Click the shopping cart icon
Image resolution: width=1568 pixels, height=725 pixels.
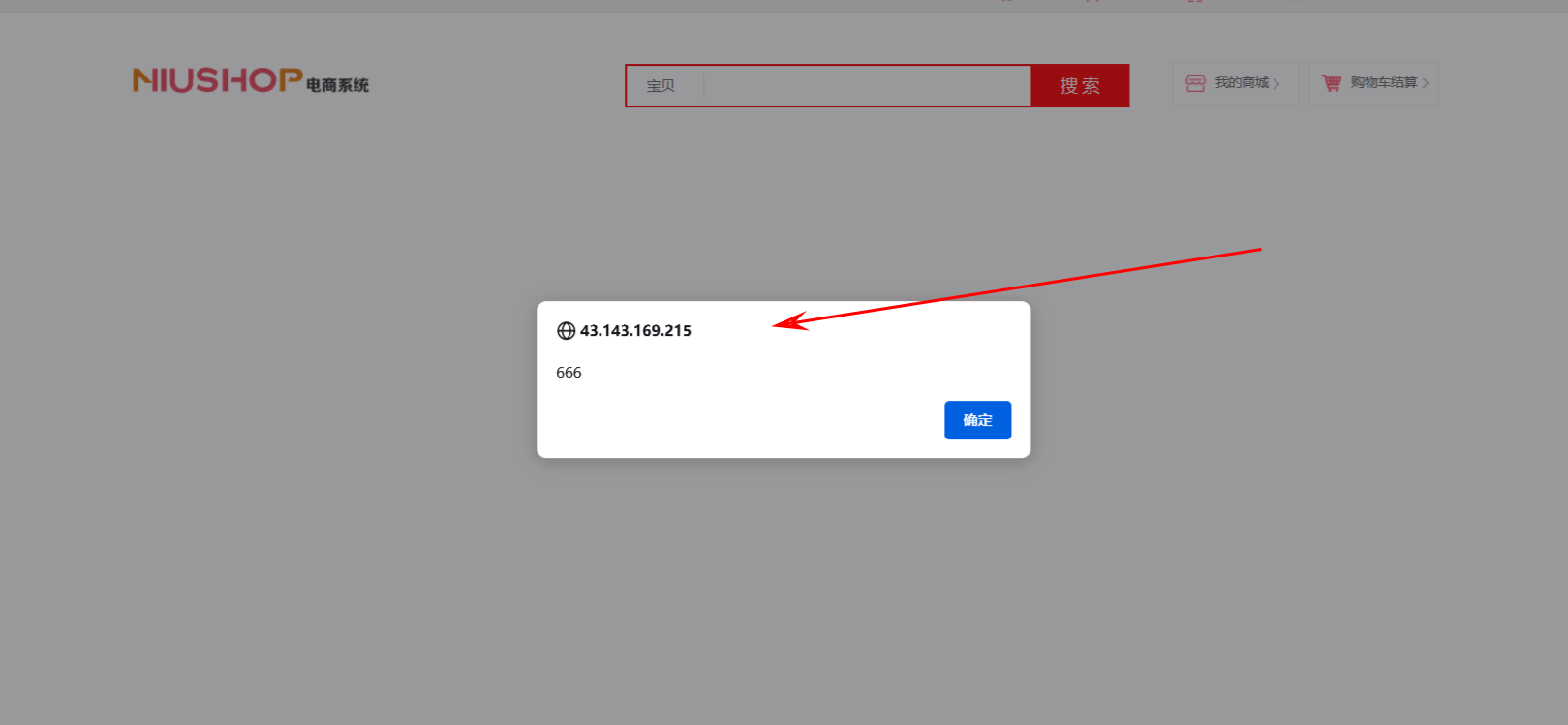pyautogui.click(x=1332, y=83)
